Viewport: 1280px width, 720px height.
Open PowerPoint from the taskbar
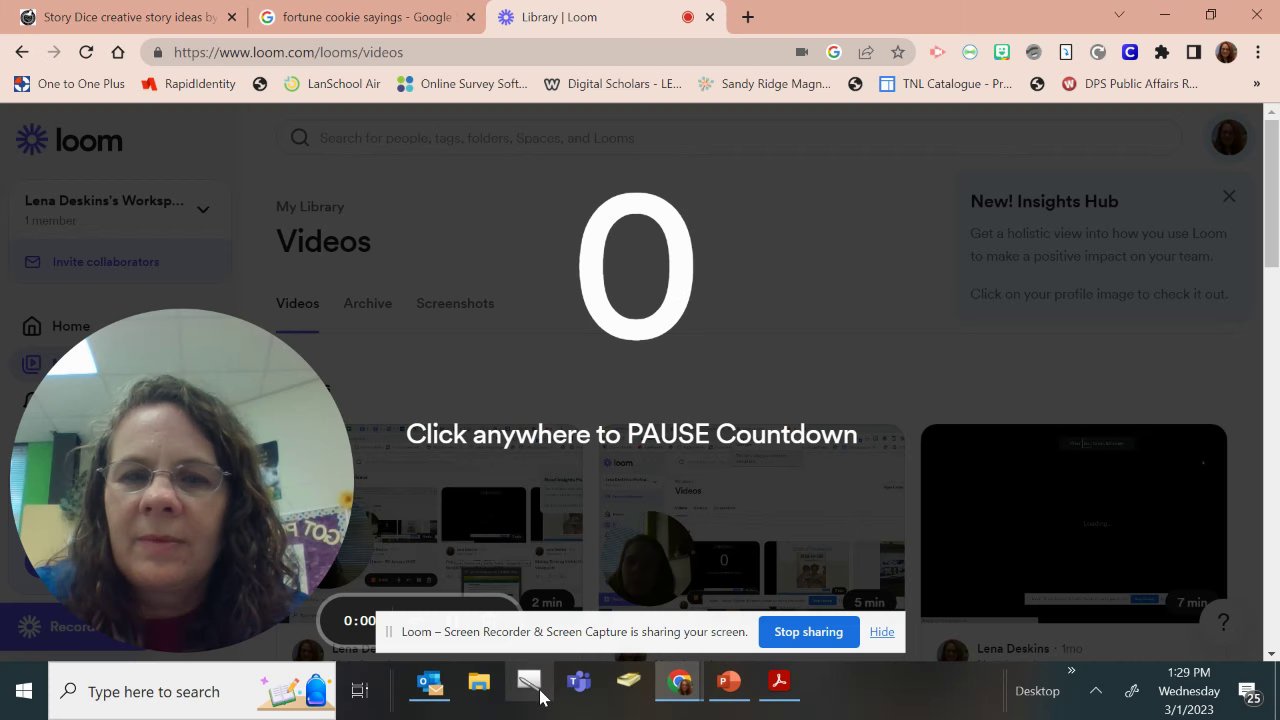pos(729,683)
